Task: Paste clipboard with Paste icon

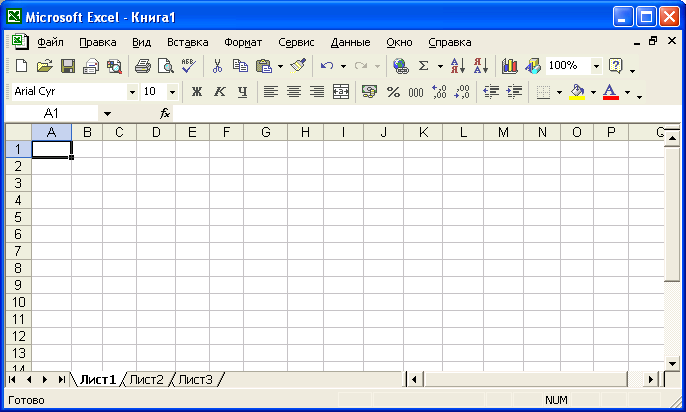Action: point(264,66)
